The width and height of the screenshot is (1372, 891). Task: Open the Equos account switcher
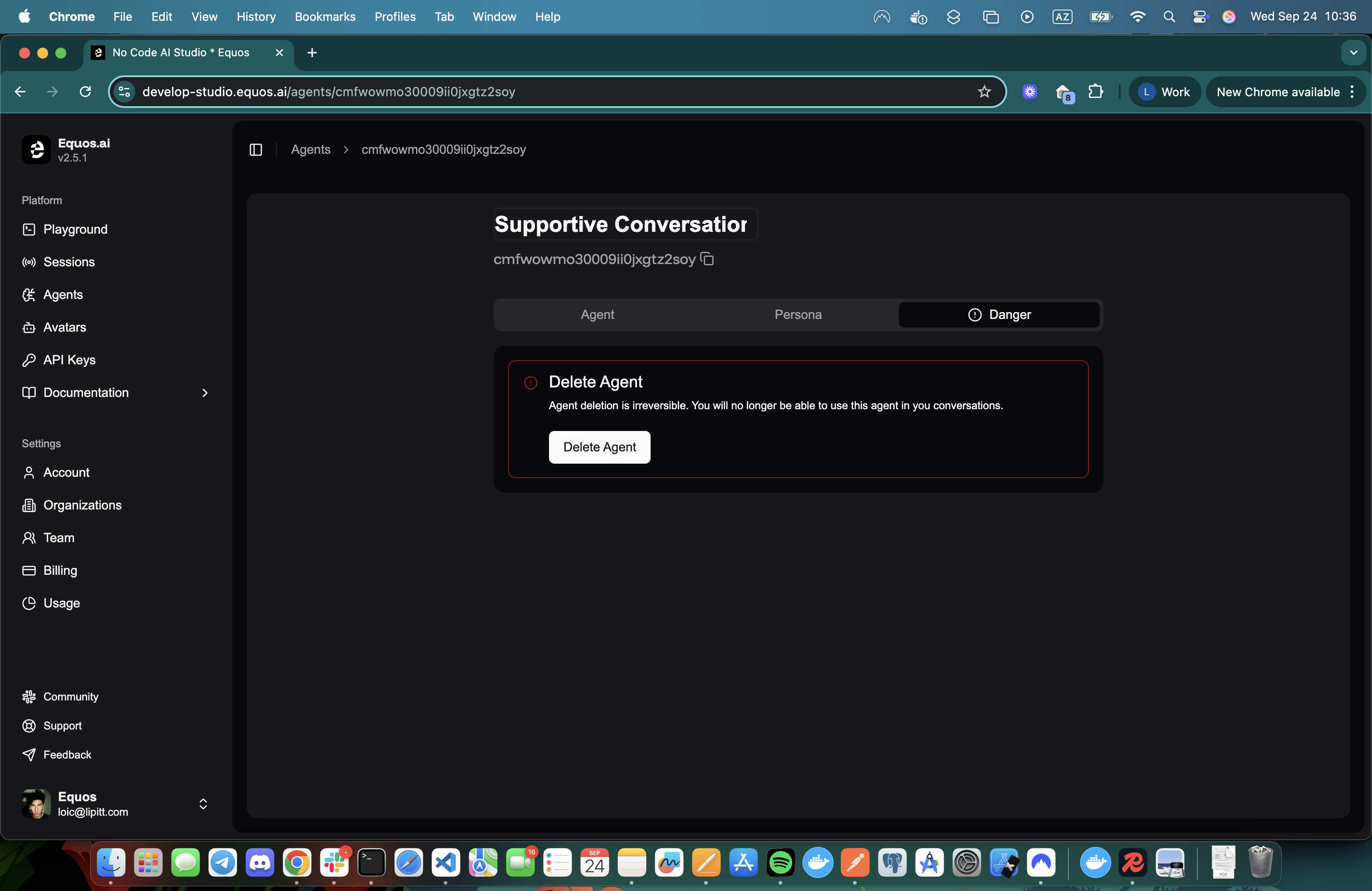pos(202,804)
